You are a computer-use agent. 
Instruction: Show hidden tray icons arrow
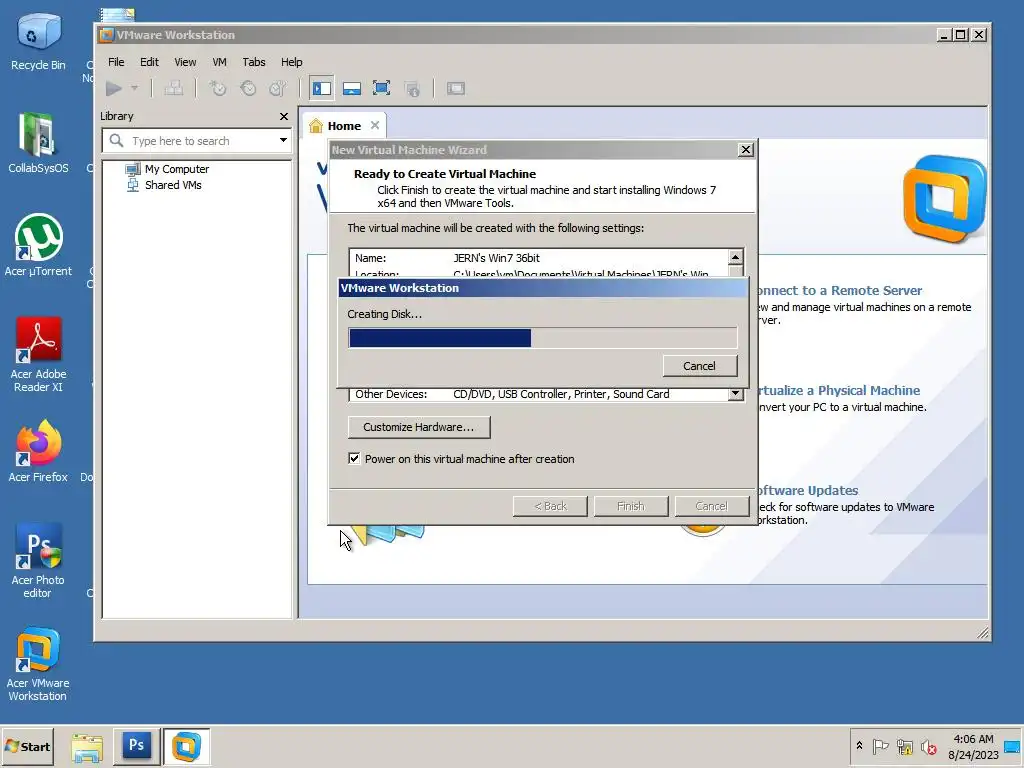[859, 746]
